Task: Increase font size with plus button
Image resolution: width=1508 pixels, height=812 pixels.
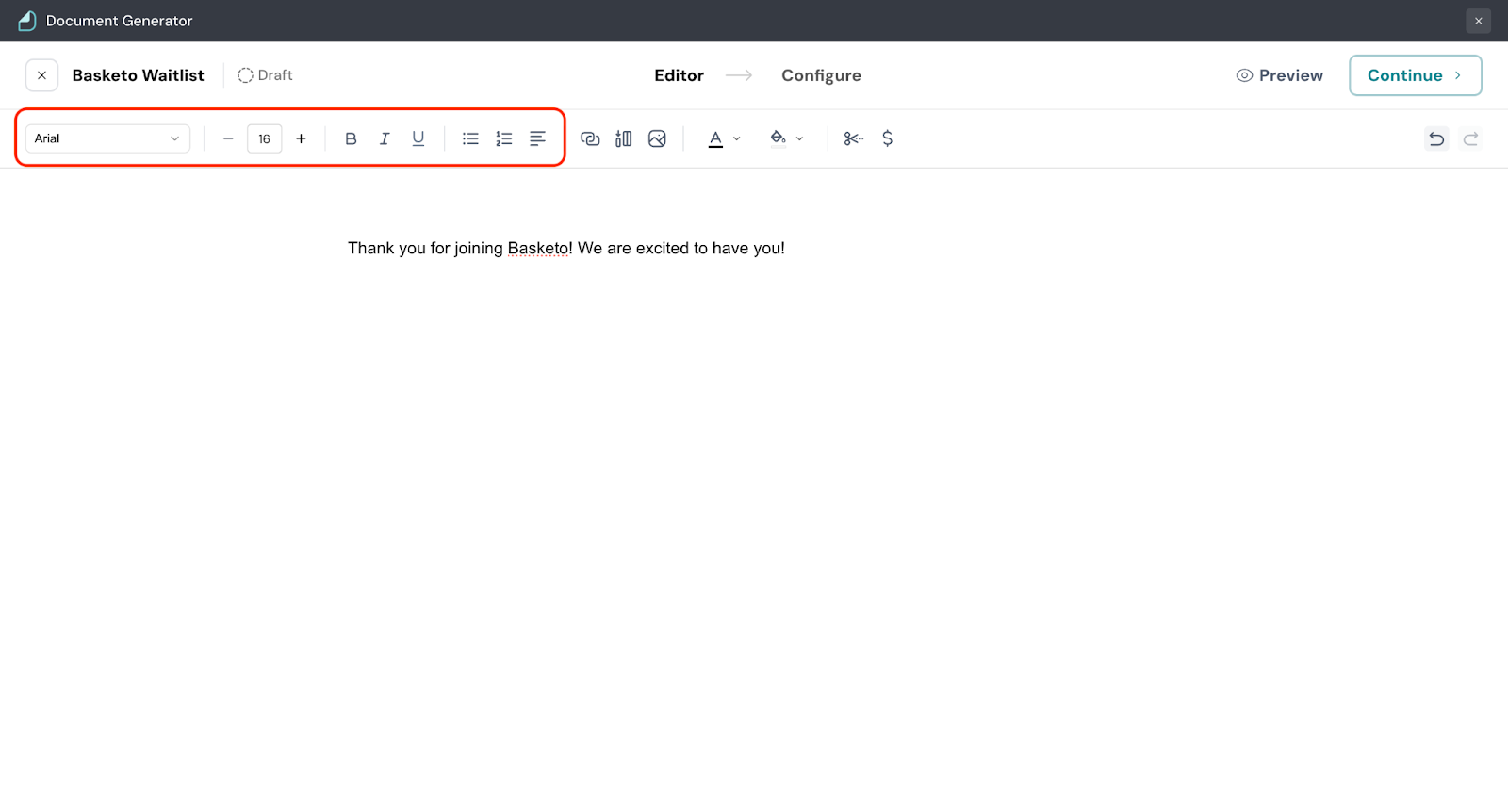Action: [x=301, y=138]
